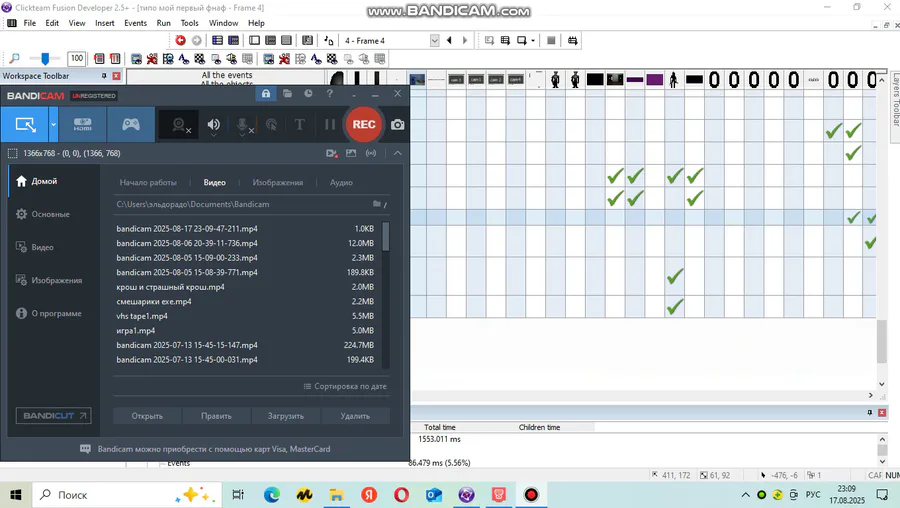Open Сортировка по дате sorting option
This screenshot has width=900, height=508.
point(345,386)
